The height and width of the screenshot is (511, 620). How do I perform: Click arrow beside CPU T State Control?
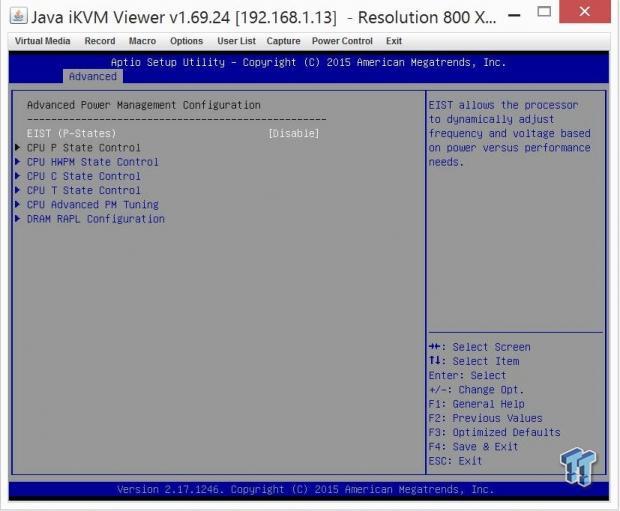click(17, 190)
